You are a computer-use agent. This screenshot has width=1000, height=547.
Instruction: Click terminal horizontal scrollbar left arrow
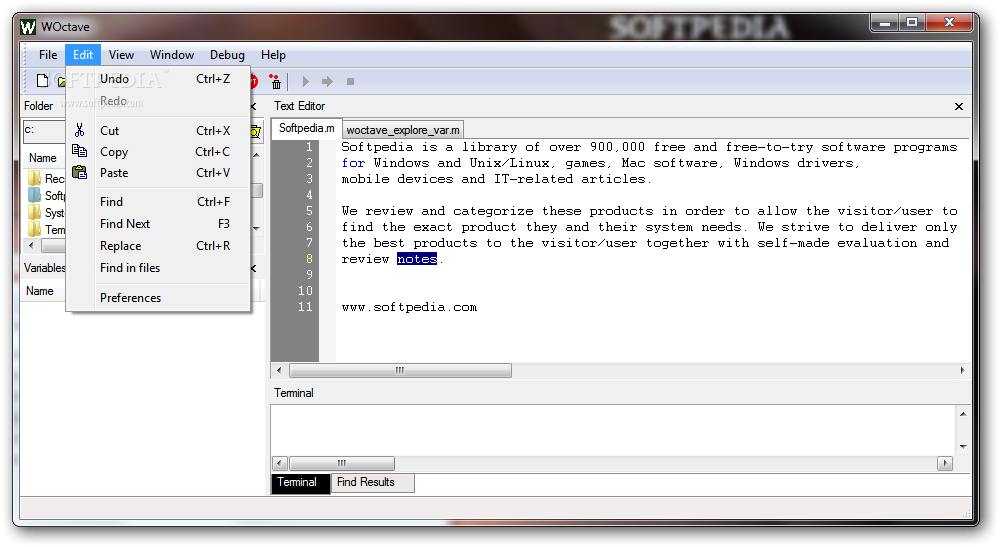(279, 463)
